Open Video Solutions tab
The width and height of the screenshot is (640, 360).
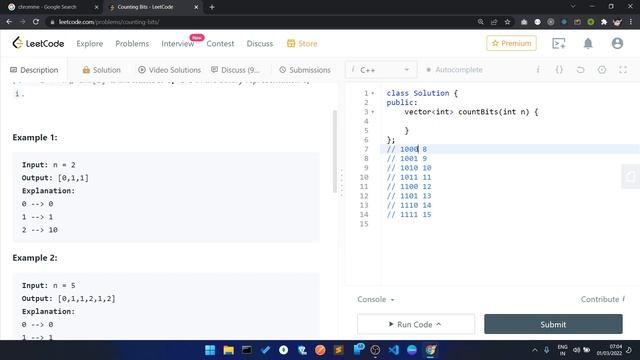point(169,70)
